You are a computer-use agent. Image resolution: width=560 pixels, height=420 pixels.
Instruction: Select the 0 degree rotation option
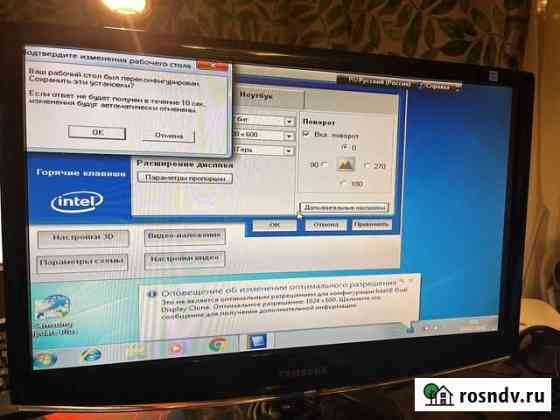pos(345,147)
